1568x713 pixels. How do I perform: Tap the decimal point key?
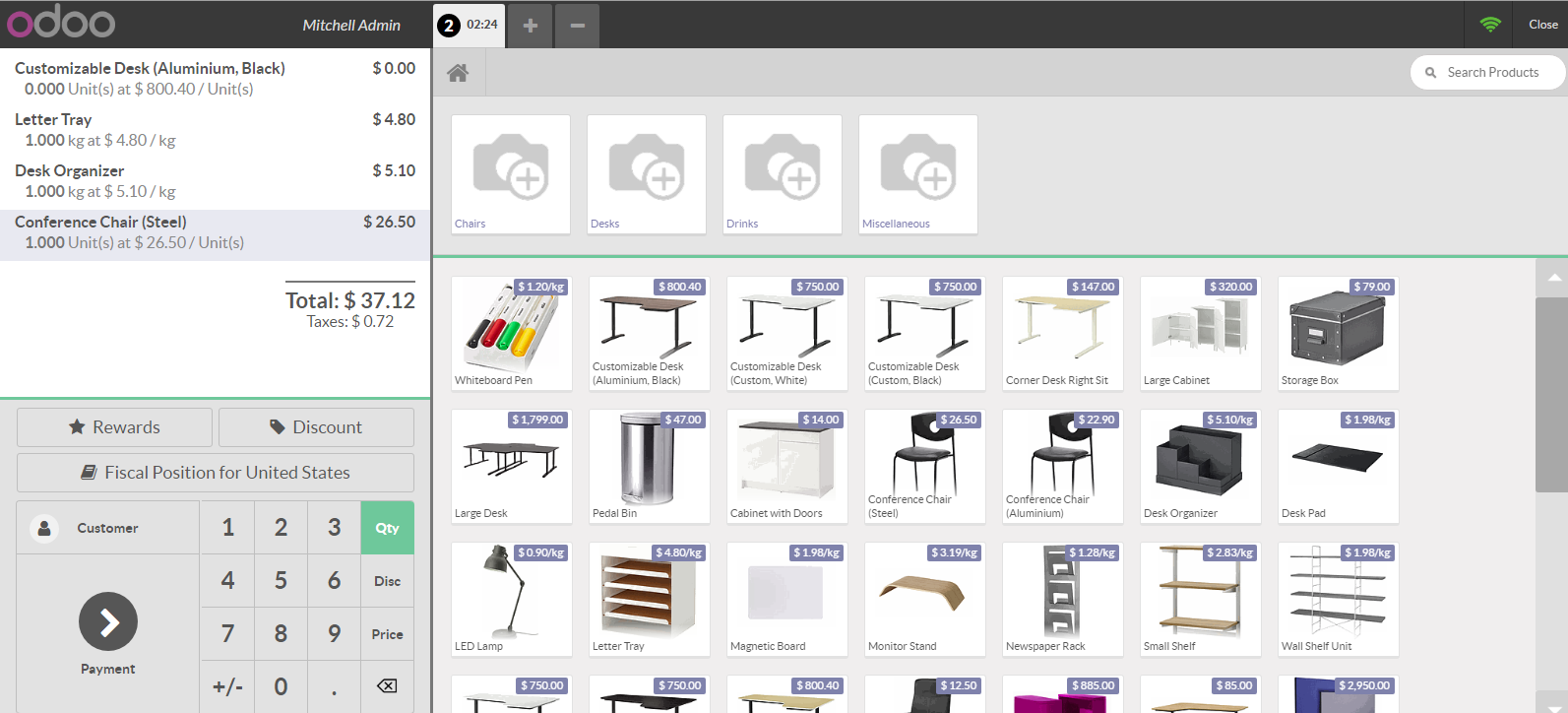coord(335,686)
